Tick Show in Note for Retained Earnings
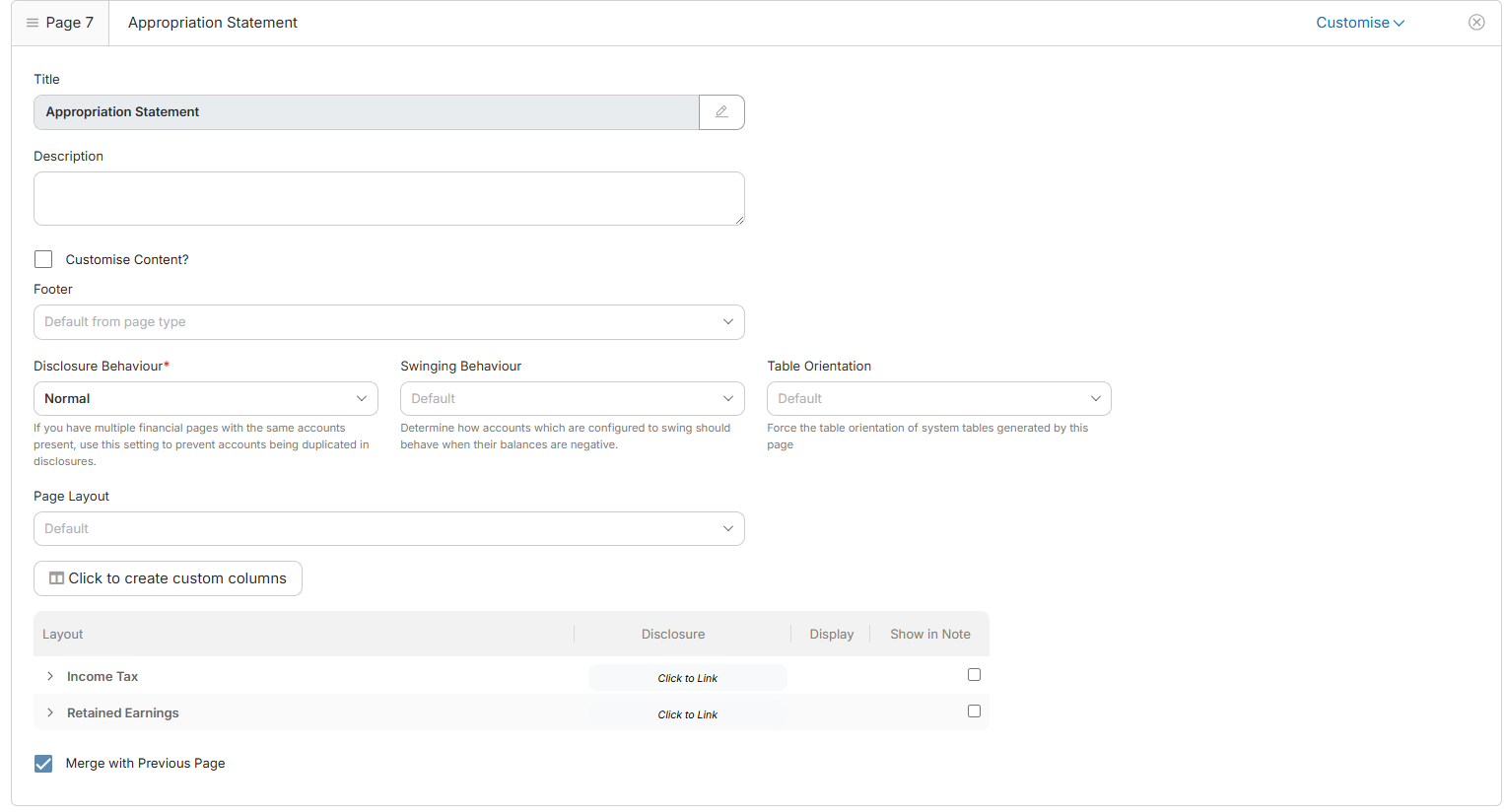 coord(974,711)
